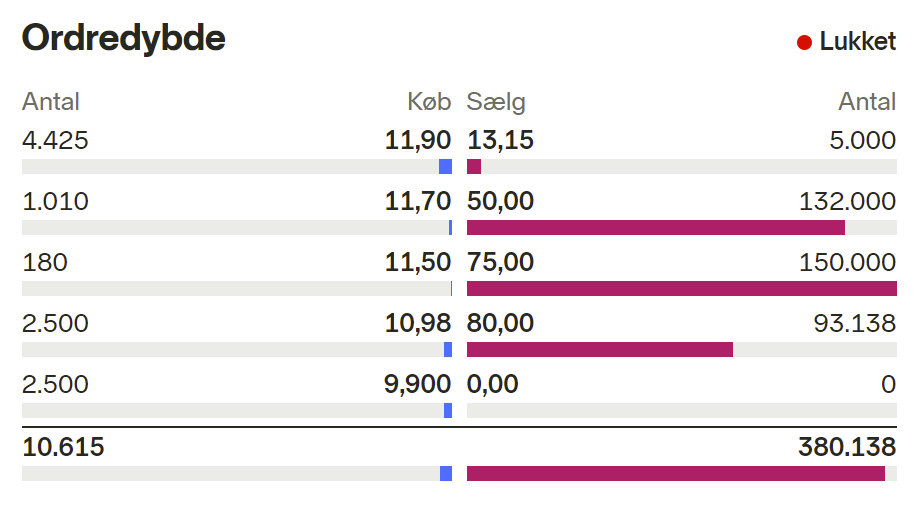Choose the 11,70 buy price level
This screenshot has width=921, height=505.
418,201
